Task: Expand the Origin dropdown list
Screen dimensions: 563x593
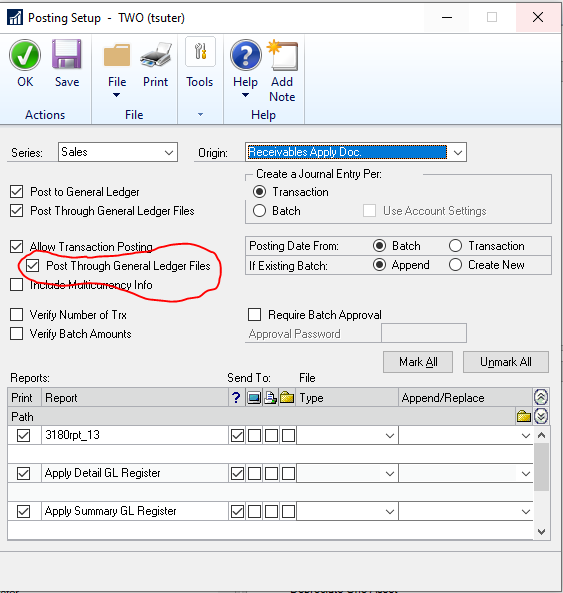Action: point(458,152)
